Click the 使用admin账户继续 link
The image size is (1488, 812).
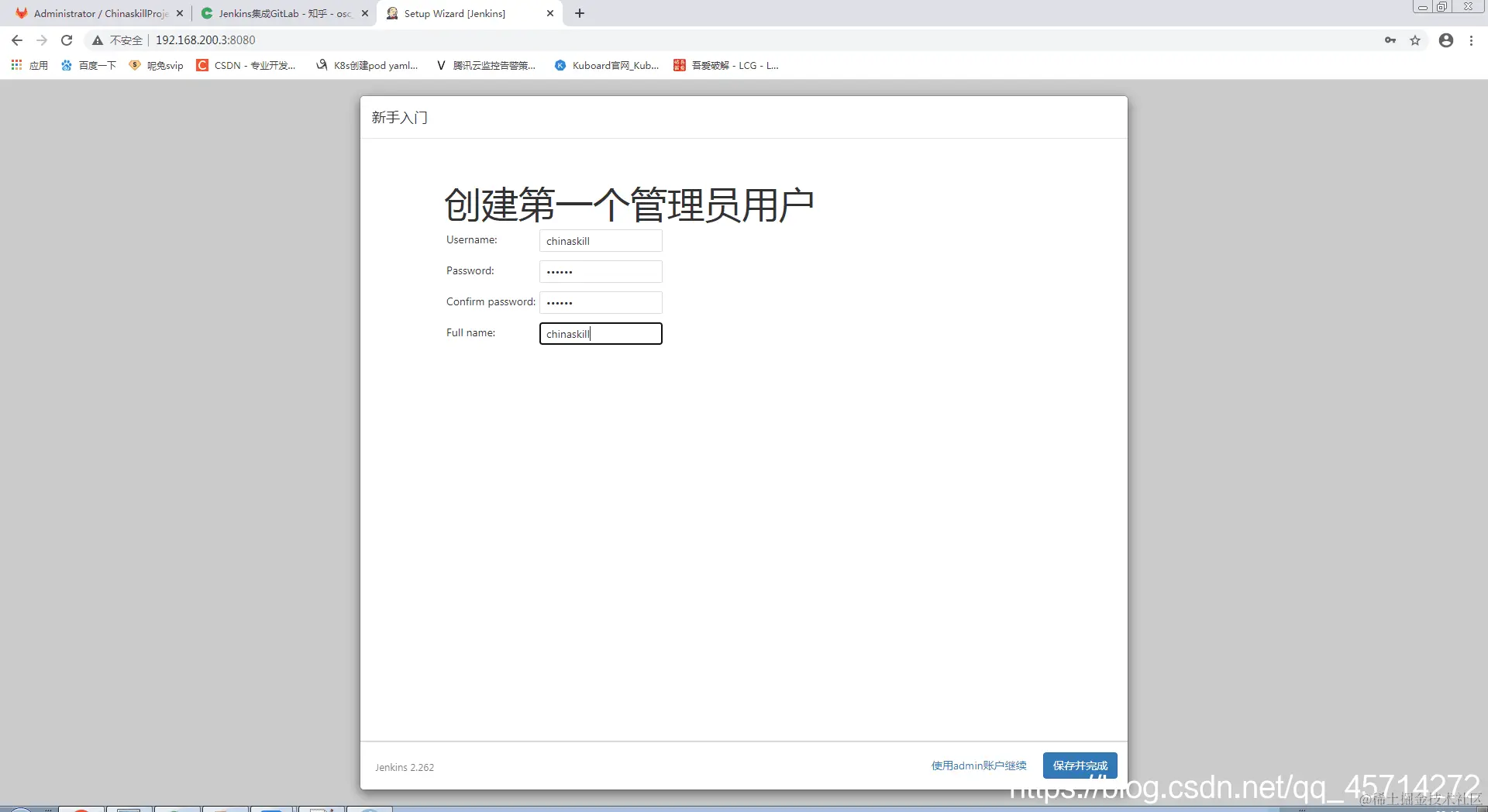pyautogui.click(x=978, y=766)
